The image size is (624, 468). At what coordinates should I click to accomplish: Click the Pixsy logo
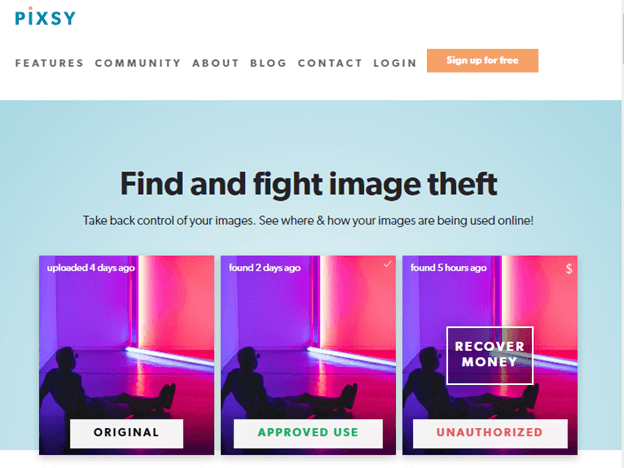click(45, 17)
